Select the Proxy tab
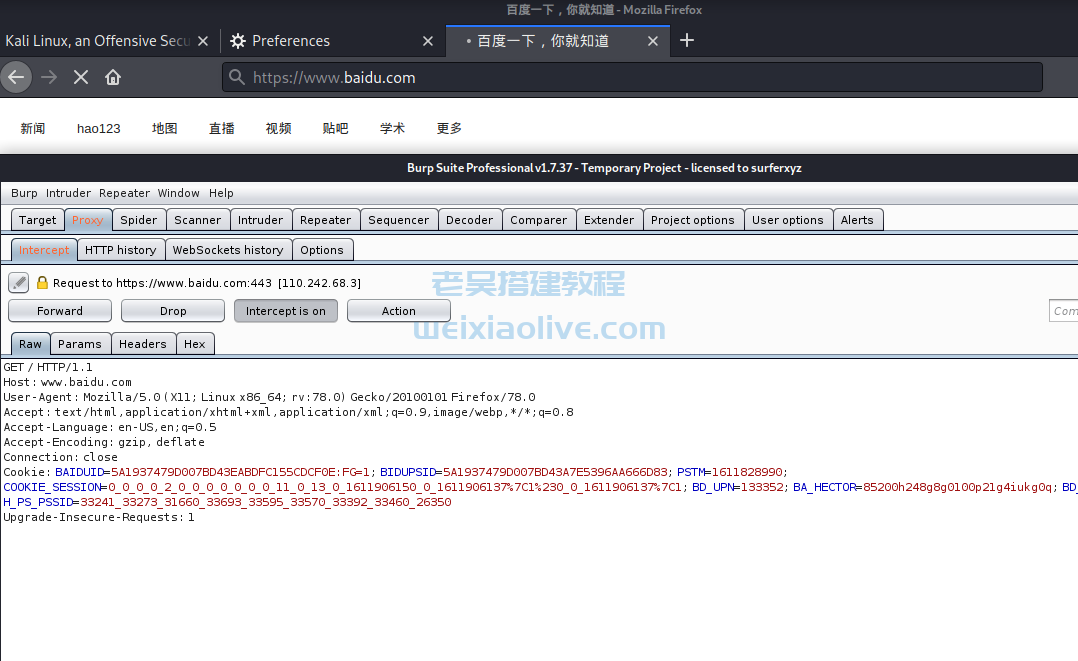Screen dimensions: 1078x661 (88, 220)
